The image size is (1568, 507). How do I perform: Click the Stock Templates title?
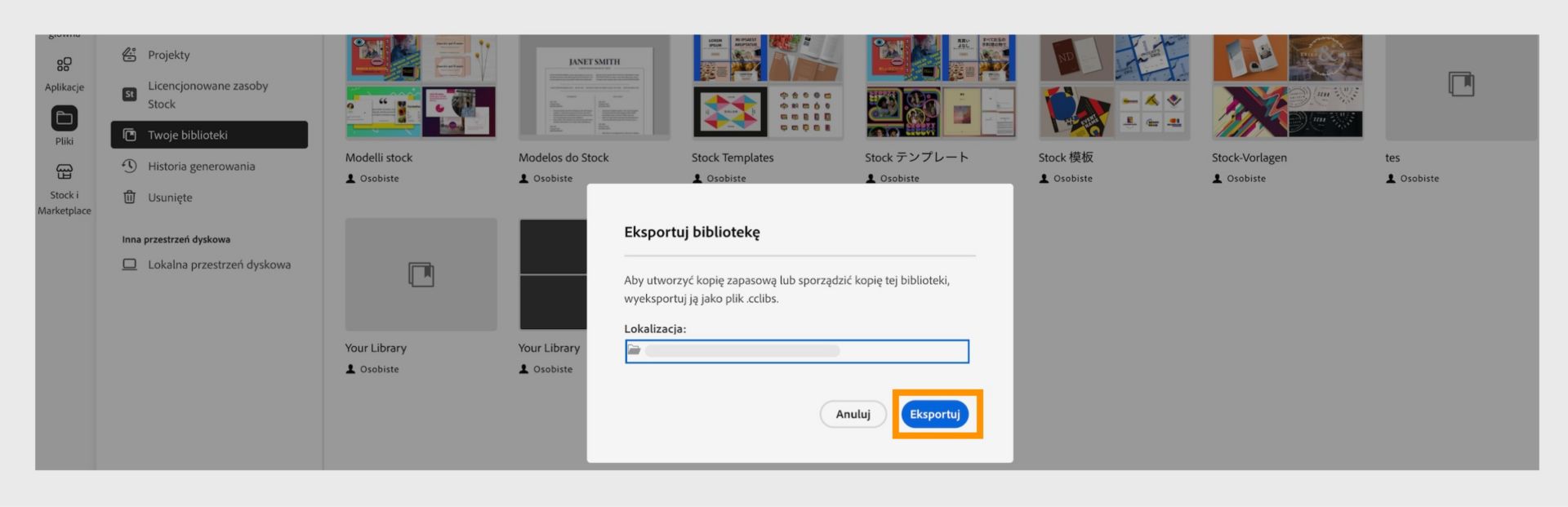click(x=733, y=158)
